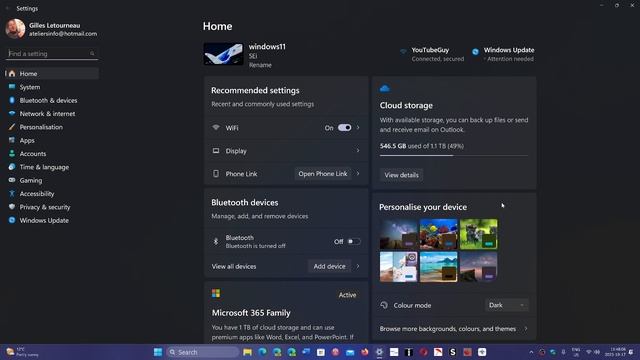Open the Colour mode Dark dropdown

[507, 305]
